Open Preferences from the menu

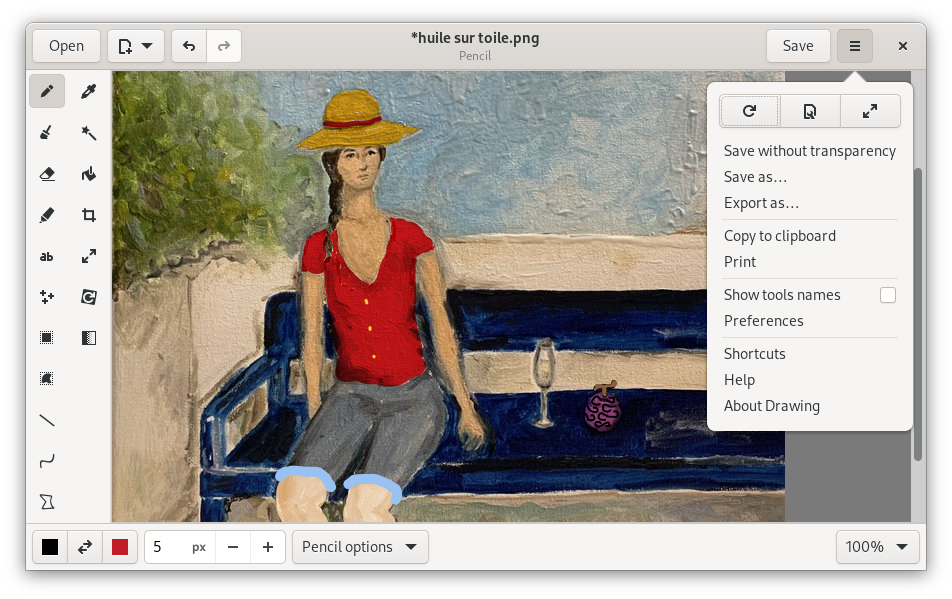(x=763, y=320)
